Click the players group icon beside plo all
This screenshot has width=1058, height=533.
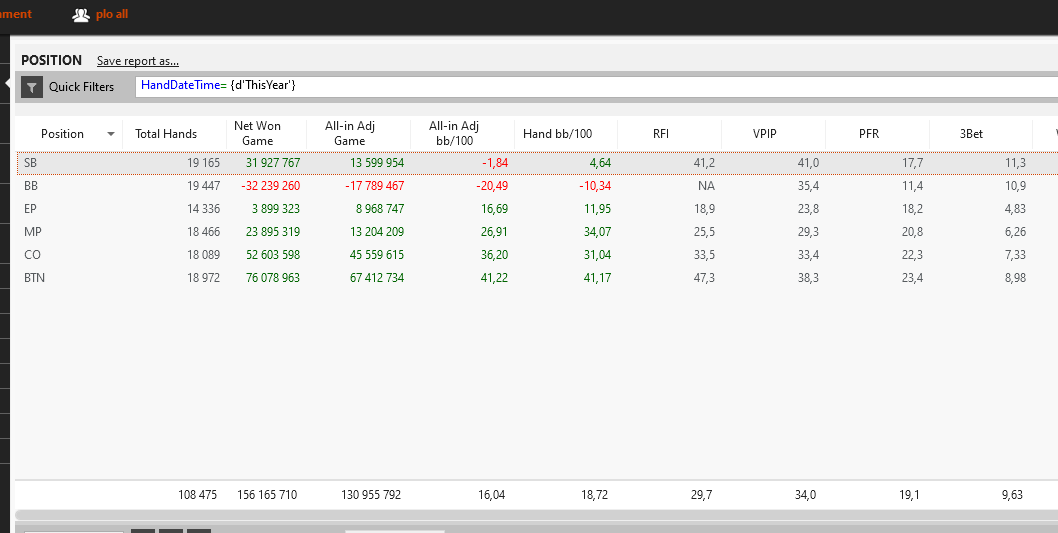[81, 15]
